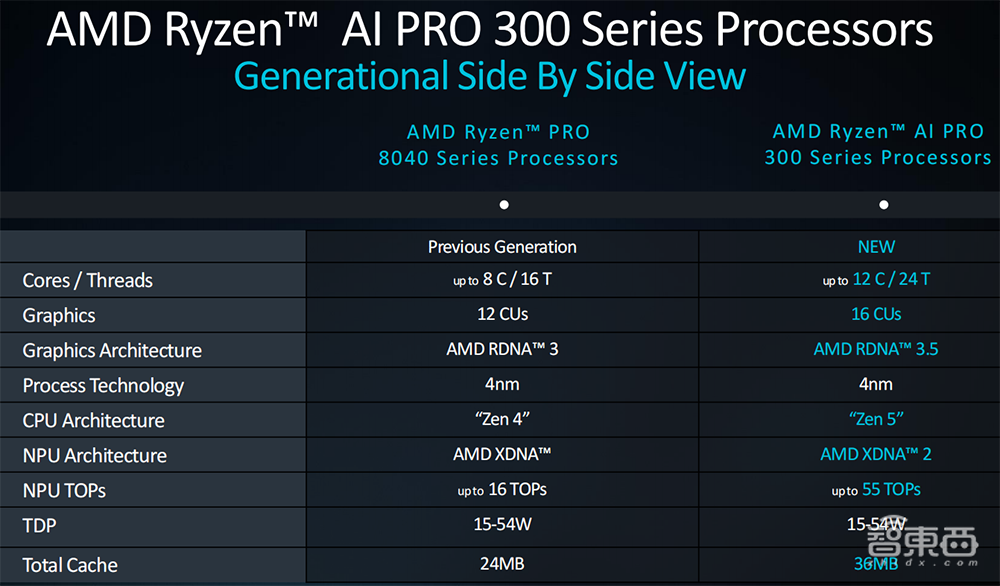The width and height of the screenshot is (1000, 586).
Task: Select the NPU TOPs row label
Action: click(x=64, y=491)
